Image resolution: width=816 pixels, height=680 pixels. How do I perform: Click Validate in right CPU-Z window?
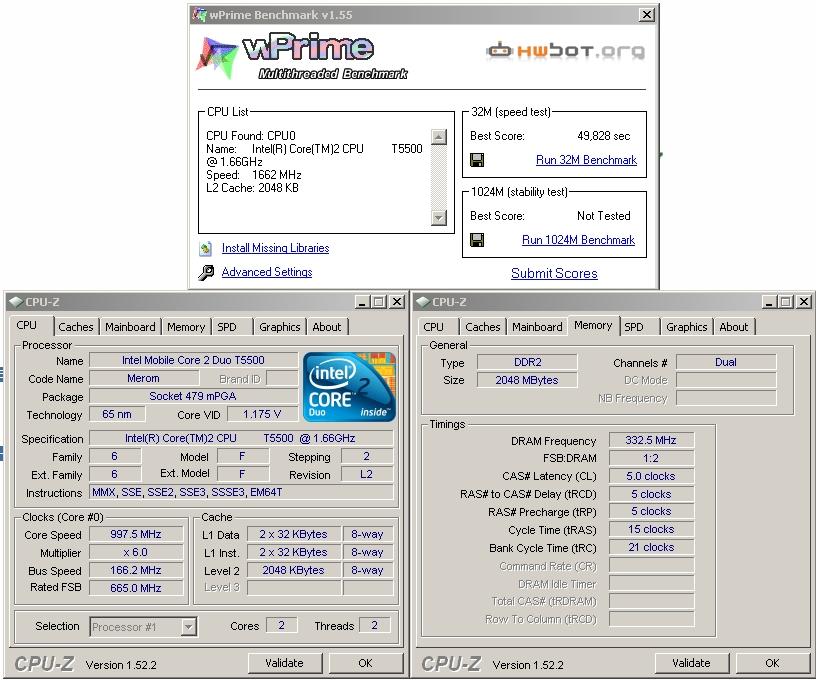click(691, 663)
